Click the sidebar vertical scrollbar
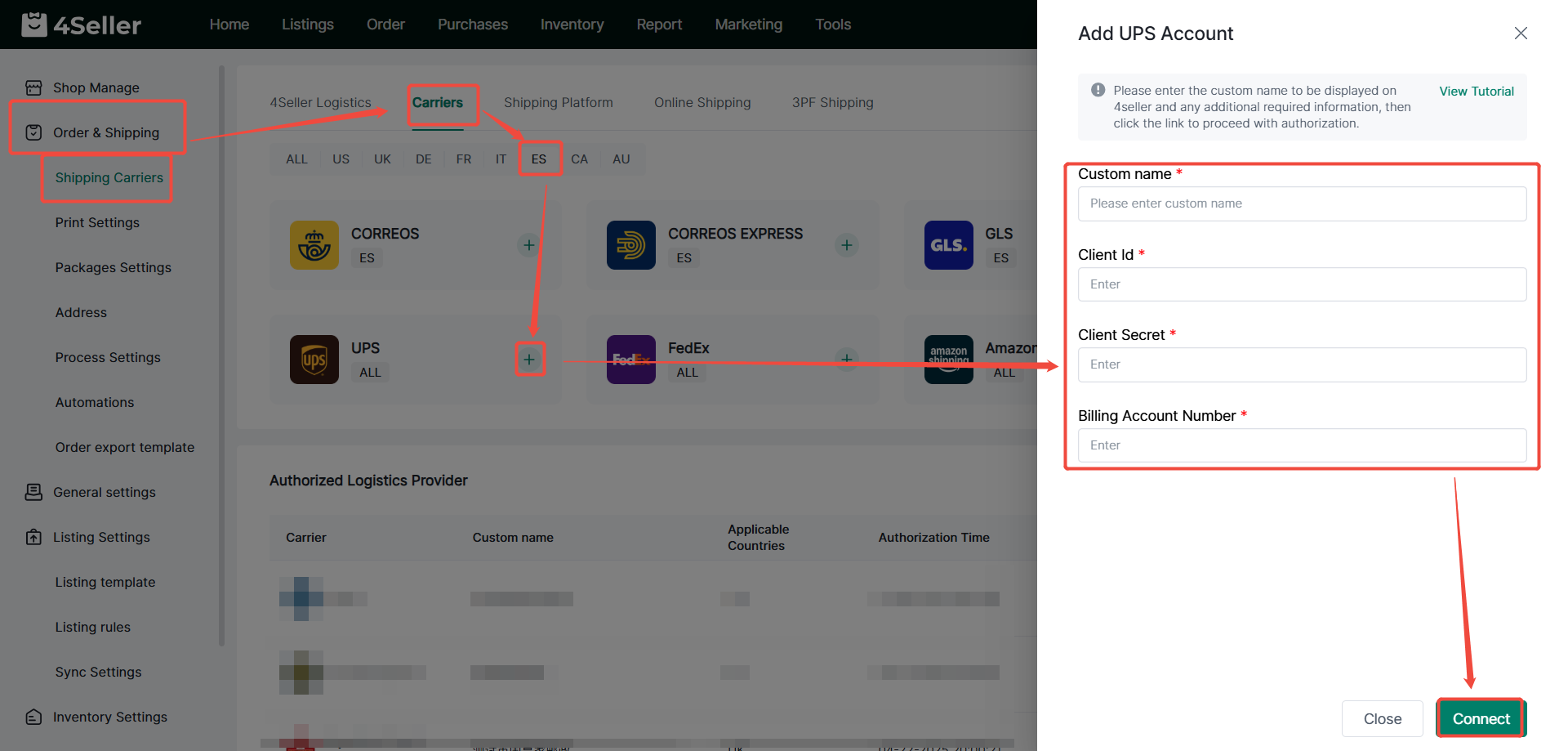The height and width of the screenshot is (751, 1568). pos(221,355)
